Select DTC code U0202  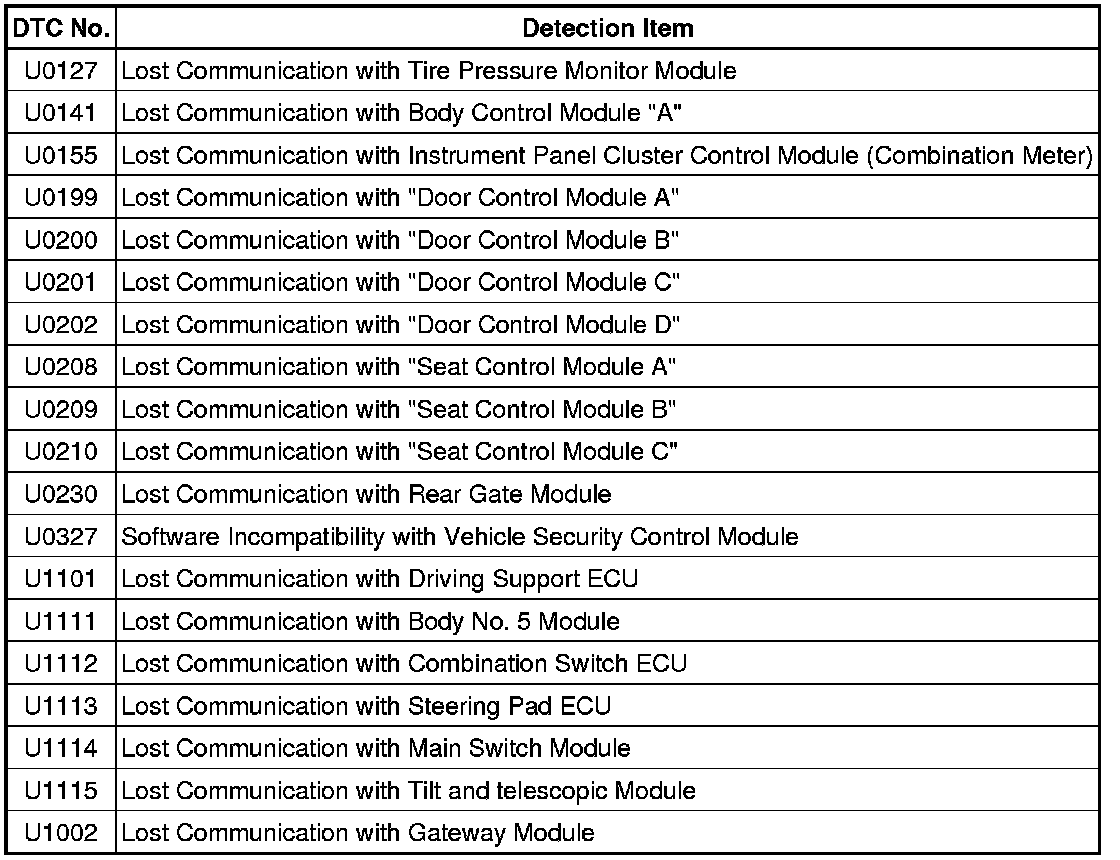point(61,325)
